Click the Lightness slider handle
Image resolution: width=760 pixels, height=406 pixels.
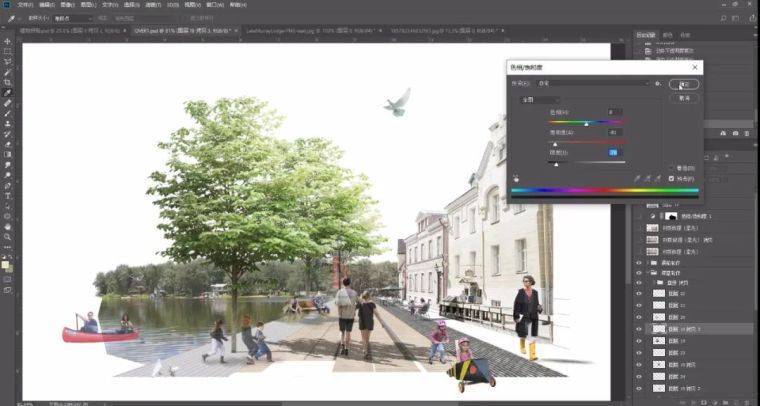pyautogui.click(x=556, y=165)
